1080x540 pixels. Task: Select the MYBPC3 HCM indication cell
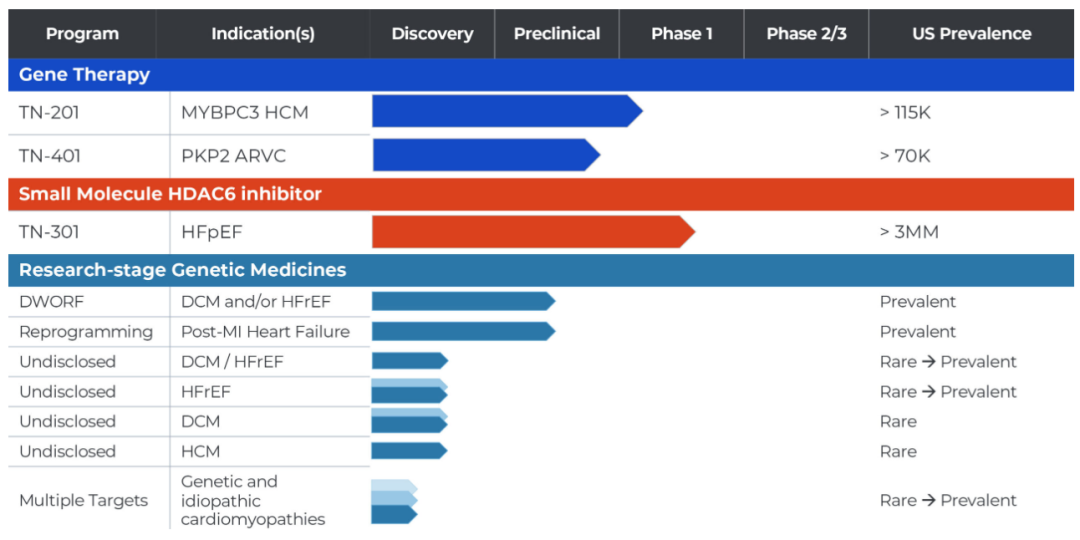coord(270,113)
